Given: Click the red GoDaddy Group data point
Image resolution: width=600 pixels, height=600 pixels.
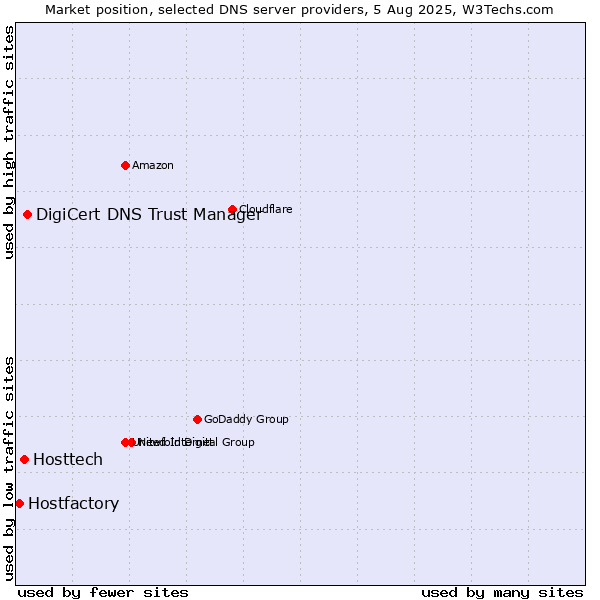Looking at the screenshot, I should pos(197,419).
